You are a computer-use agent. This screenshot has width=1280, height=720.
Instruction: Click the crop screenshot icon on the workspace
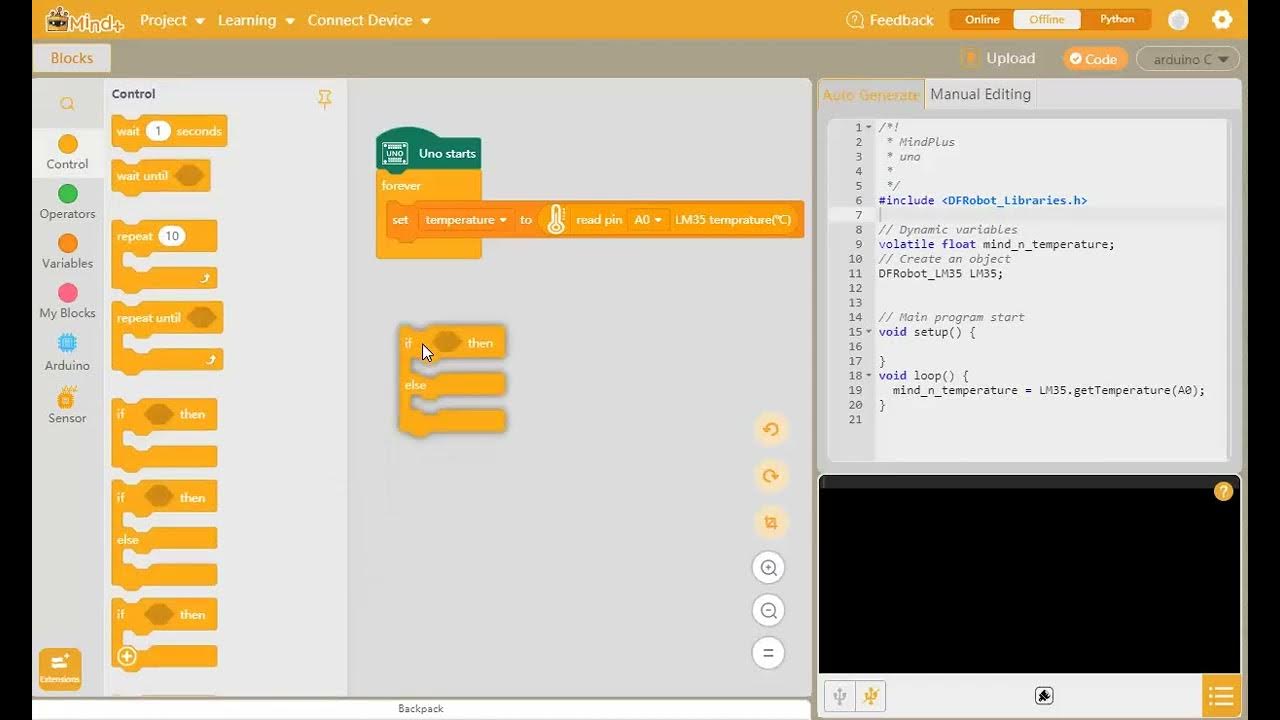(770, 522)
